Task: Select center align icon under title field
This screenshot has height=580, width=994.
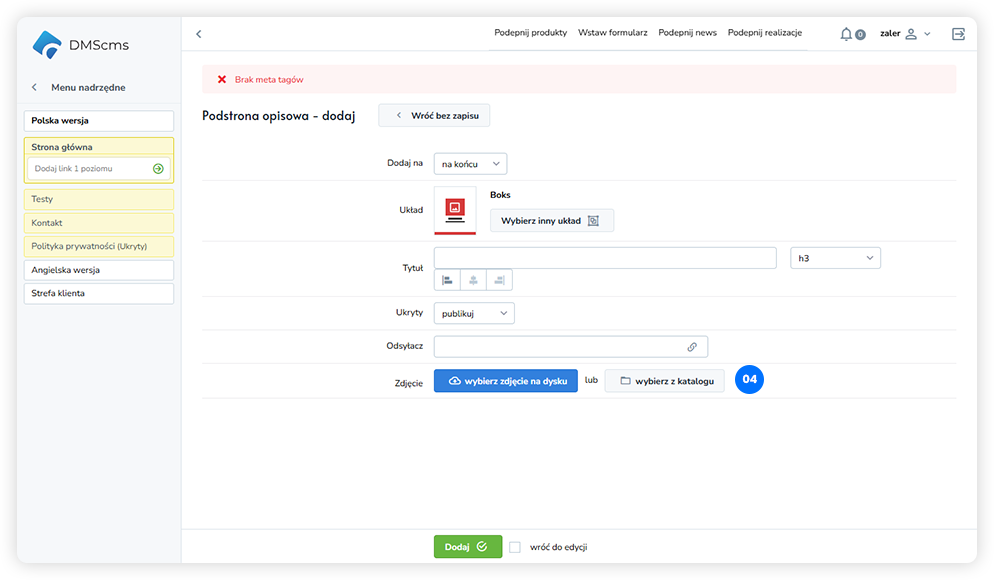Action: tap(473, 280)
